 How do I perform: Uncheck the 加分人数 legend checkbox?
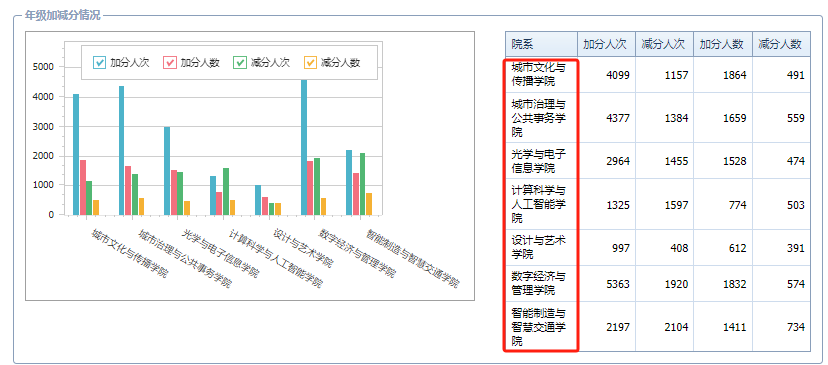point(170,62)
